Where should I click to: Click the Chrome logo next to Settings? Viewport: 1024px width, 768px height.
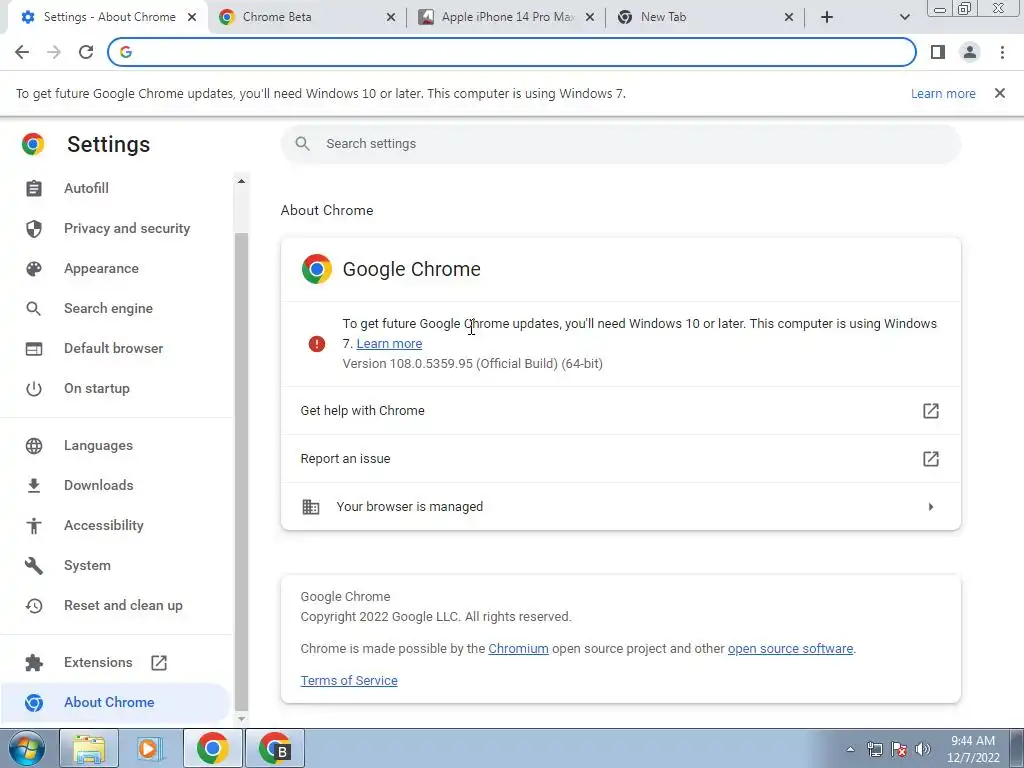(x=33, y=144)
